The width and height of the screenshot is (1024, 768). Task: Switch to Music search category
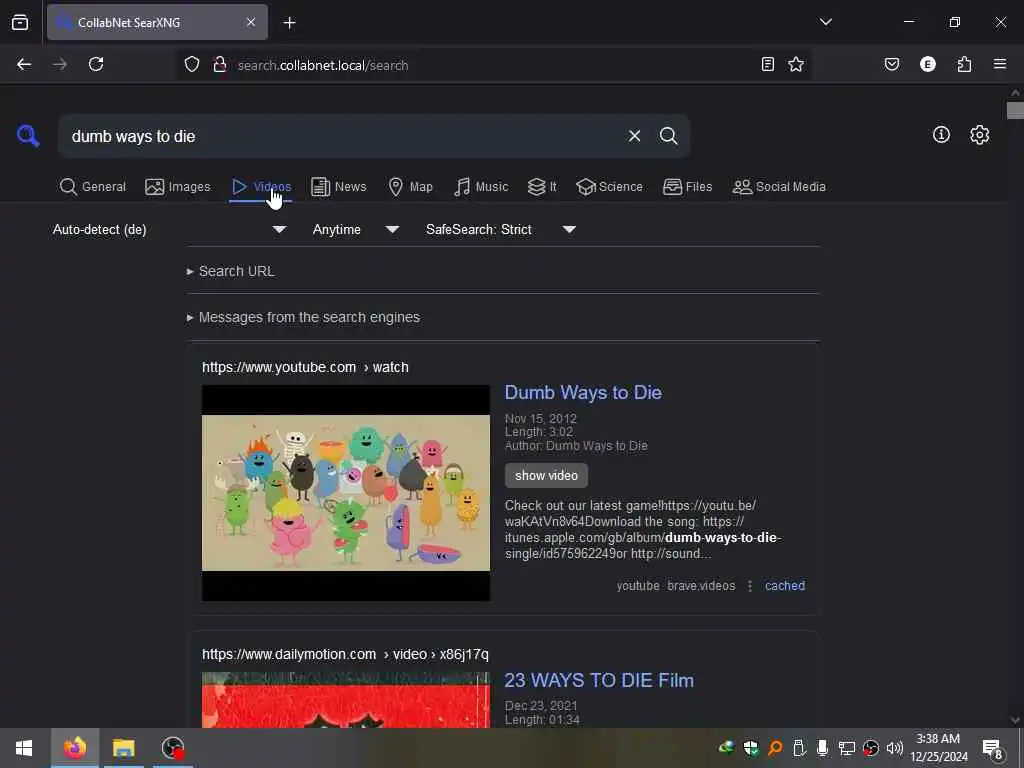(481, 187)
